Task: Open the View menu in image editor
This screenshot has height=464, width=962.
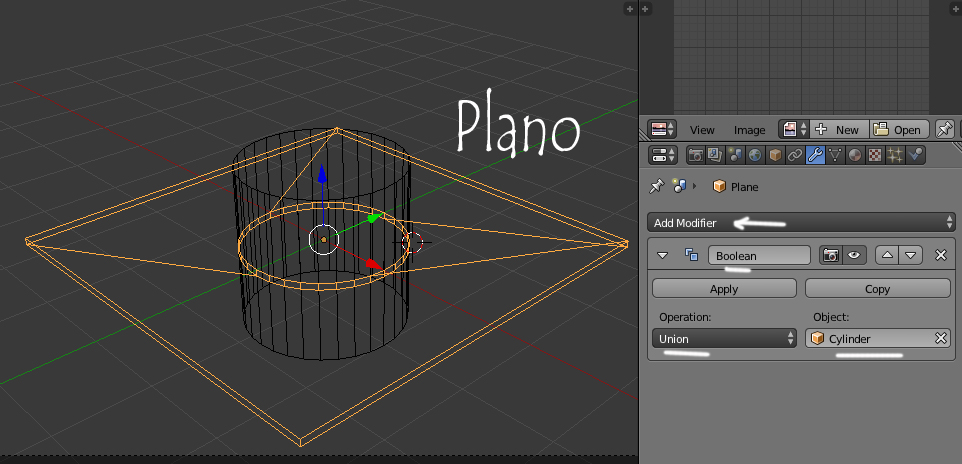Action: (x=702, y=130)
